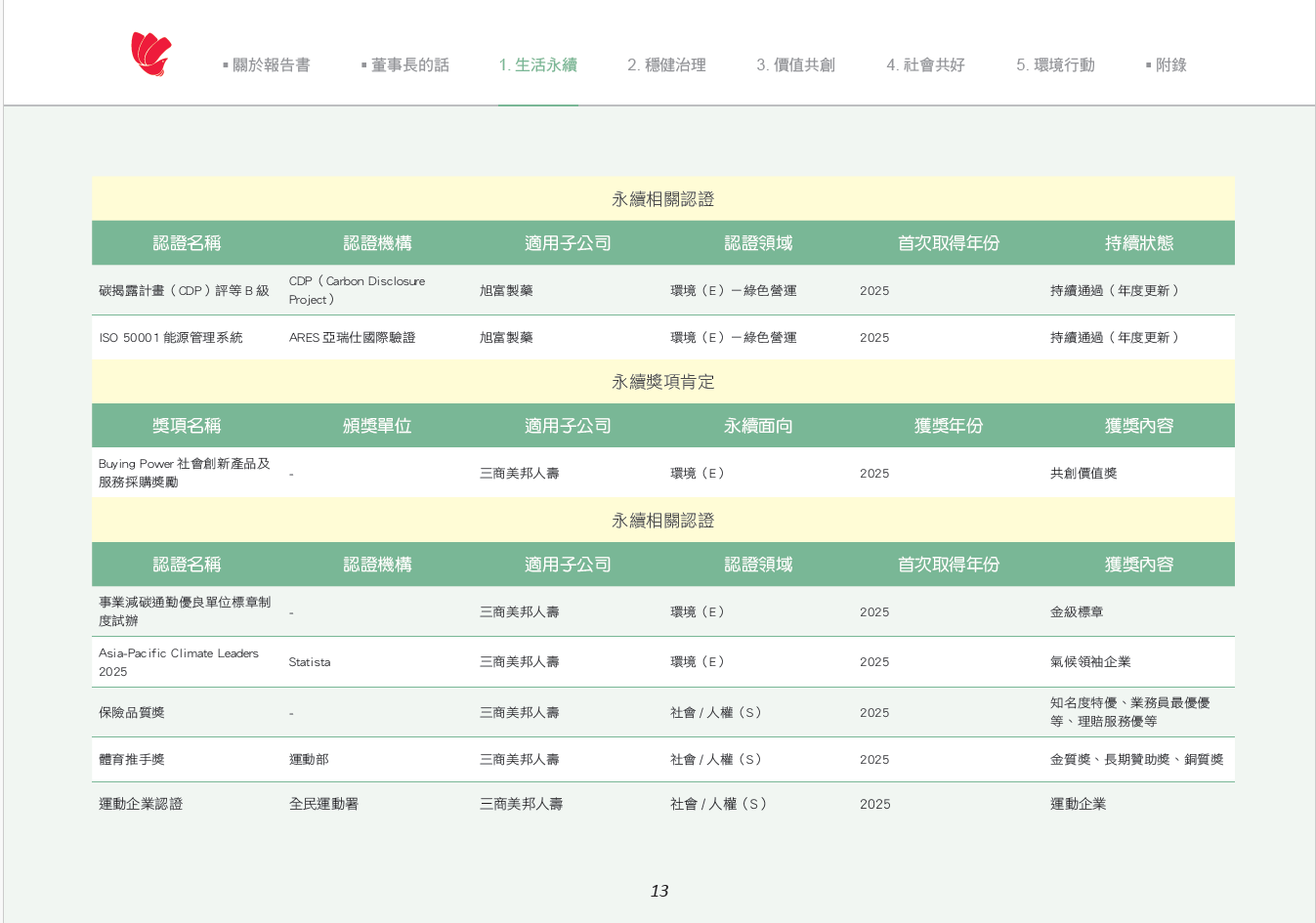Select the 金質獎、長期贊助獎、銅質獎 cell
This screenshot has height=923, width=1316.
(1137, 760)
